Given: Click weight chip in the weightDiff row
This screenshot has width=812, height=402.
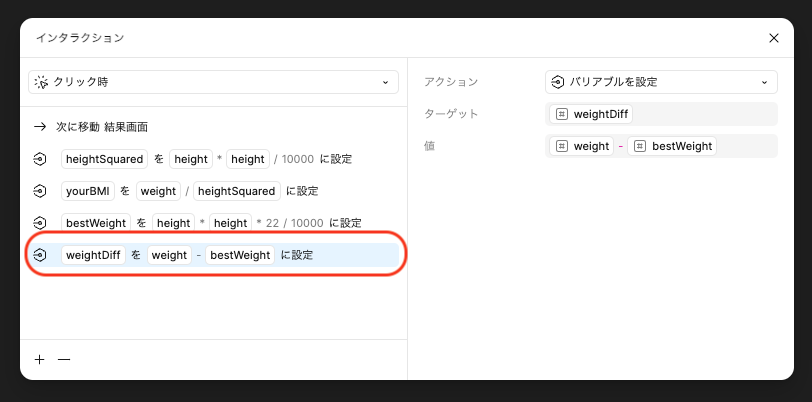Looking at the screenshot, I should coord(169,255).
